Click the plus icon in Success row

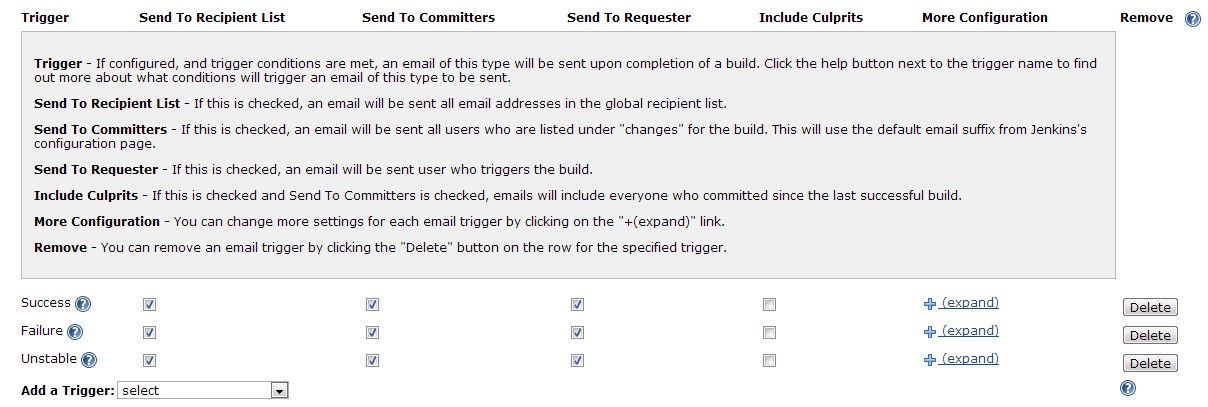coord(930,304)
